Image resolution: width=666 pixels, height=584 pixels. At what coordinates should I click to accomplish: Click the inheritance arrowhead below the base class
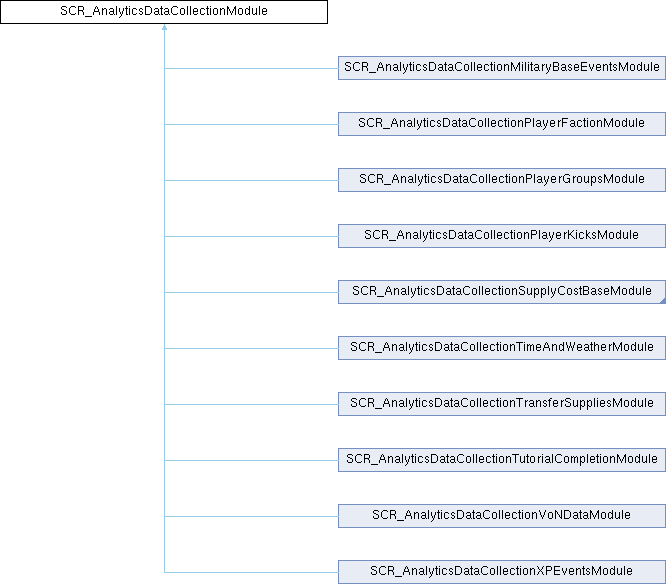coord(164,29)
